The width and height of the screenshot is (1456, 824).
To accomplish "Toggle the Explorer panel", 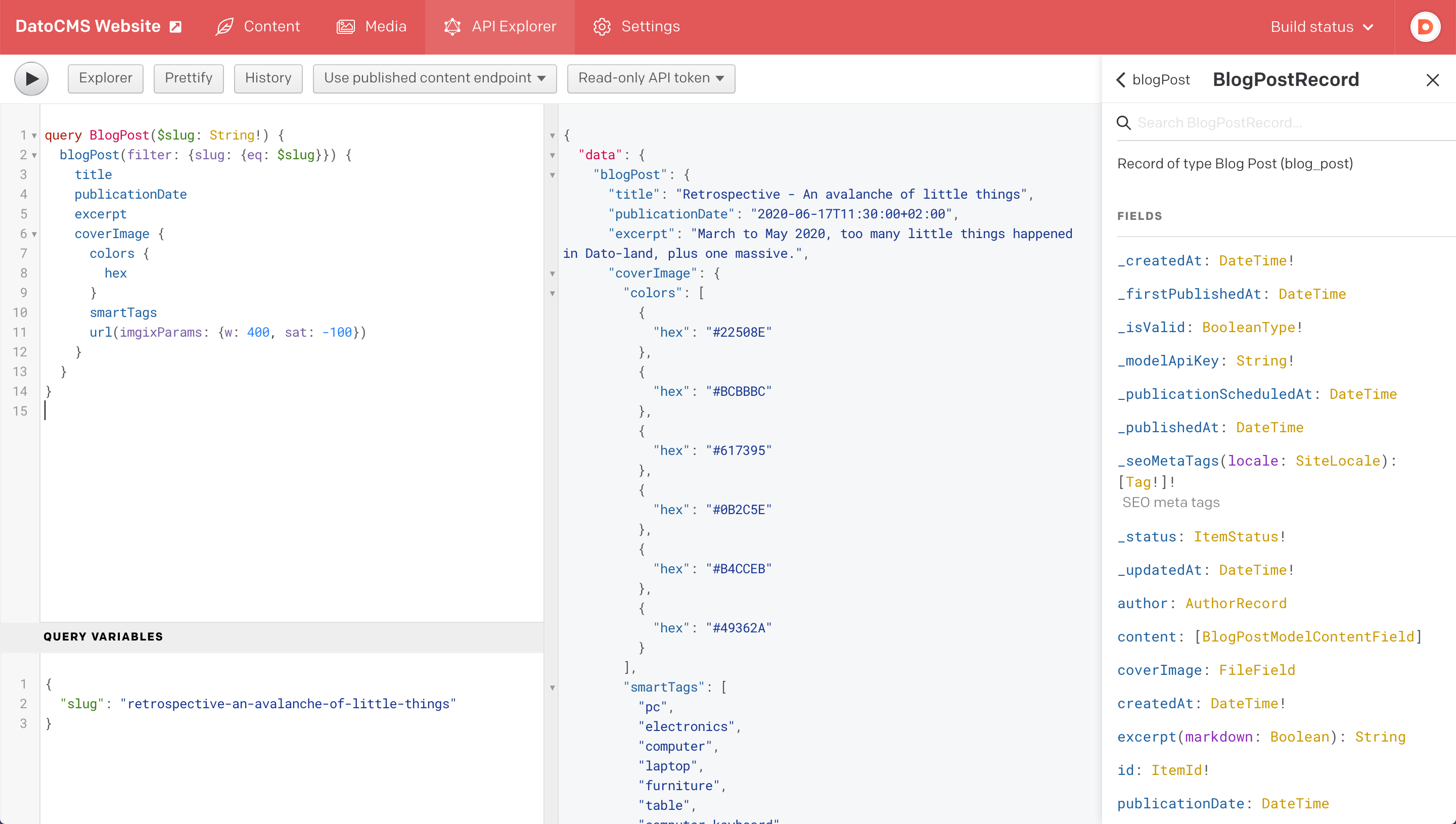I will point(105,78).
